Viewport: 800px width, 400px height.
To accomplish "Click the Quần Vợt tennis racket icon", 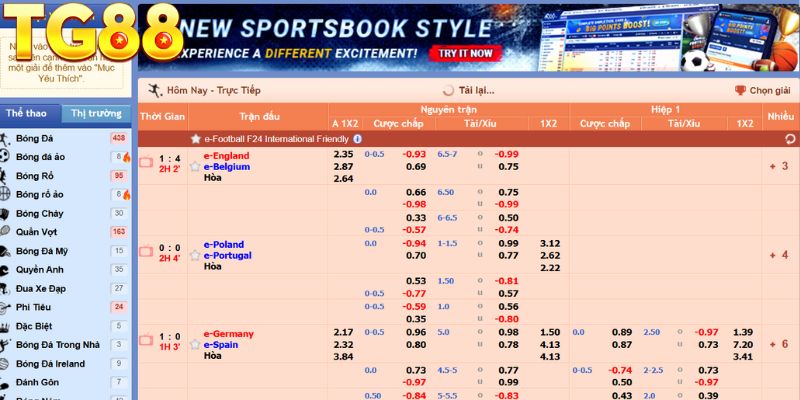I will [5, 232].
